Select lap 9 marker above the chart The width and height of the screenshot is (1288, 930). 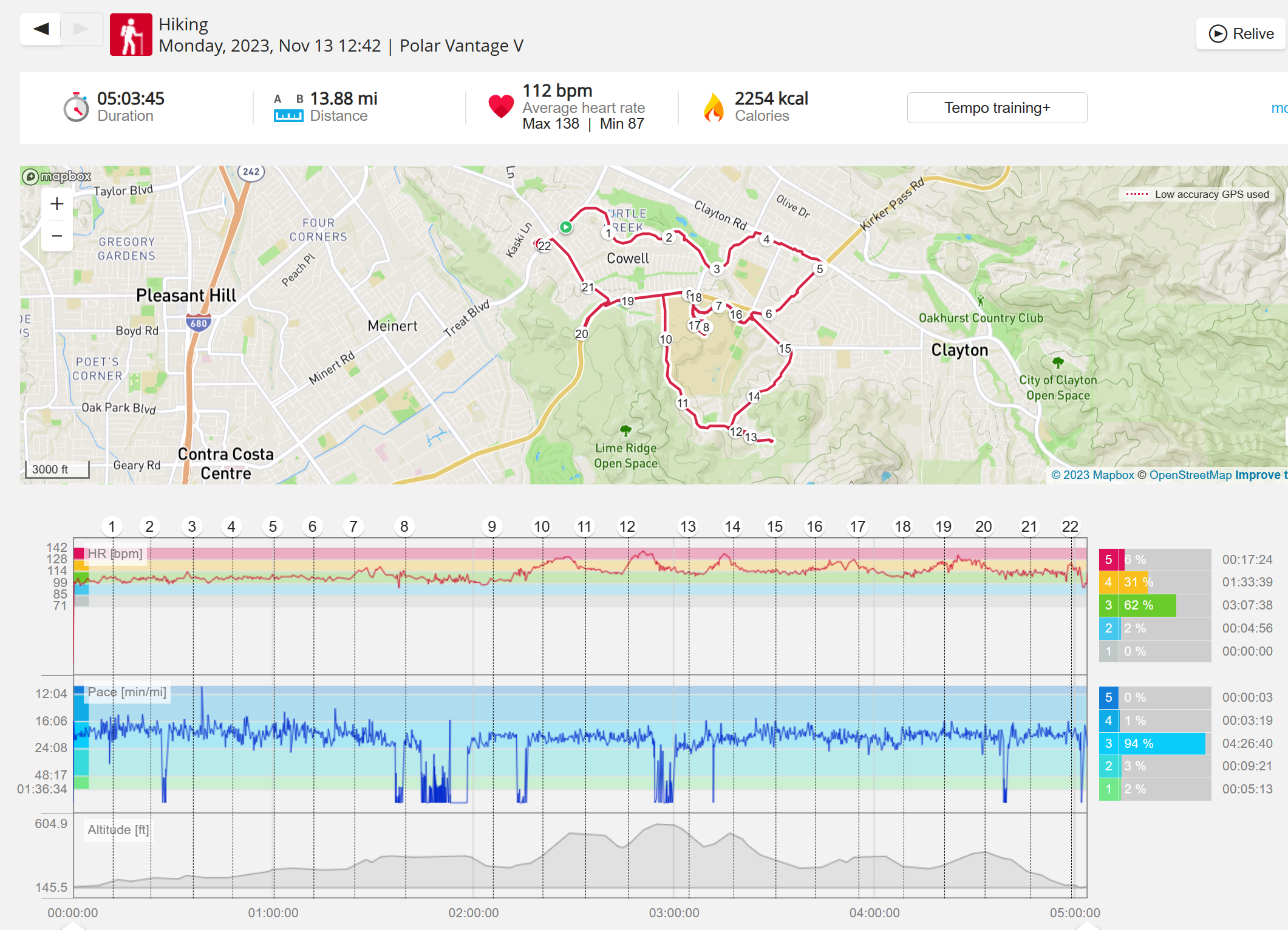492,526
